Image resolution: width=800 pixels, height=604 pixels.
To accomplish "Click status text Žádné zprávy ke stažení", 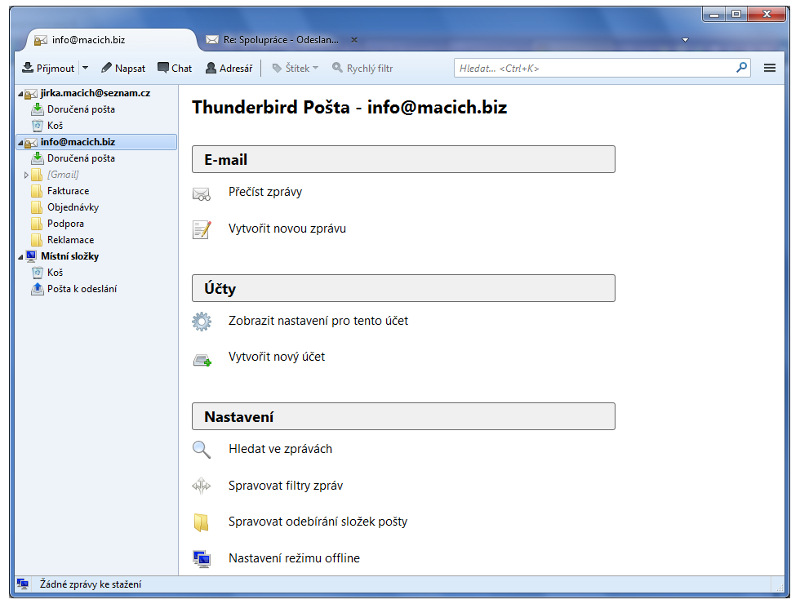I will click(91, 584).
